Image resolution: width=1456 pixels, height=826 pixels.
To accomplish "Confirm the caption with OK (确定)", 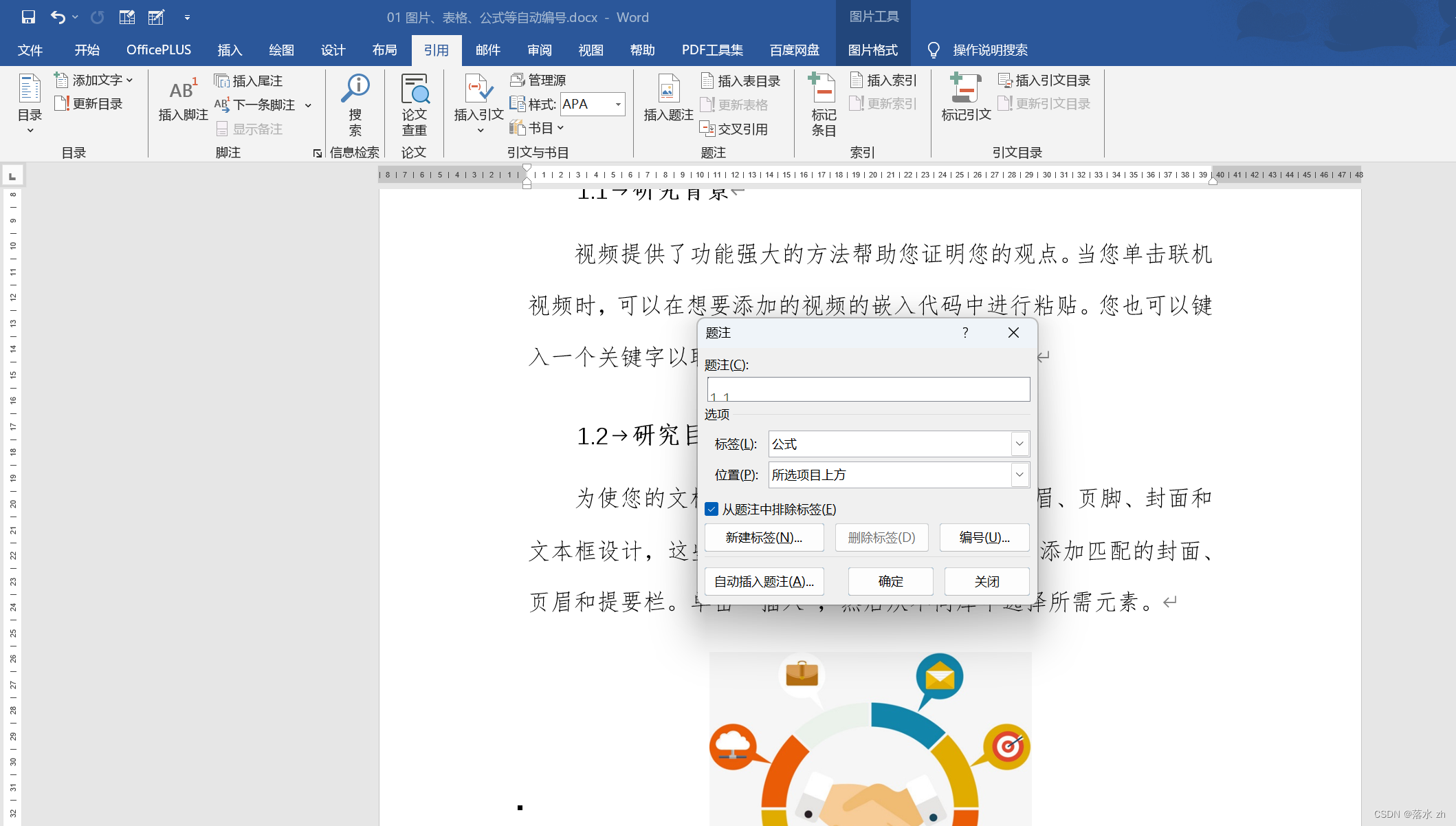I will [x=890, y=582].
